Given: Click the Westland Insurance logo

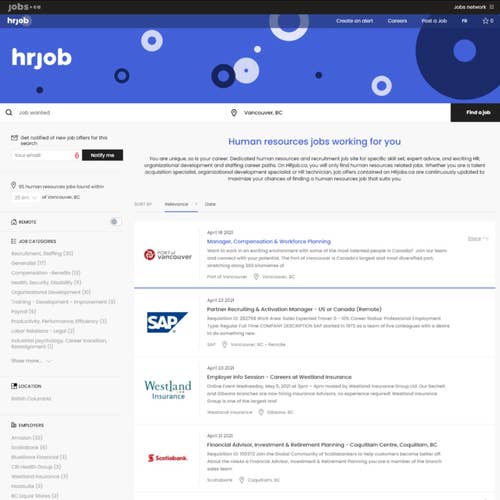Looking at the screenshot, I should coord(168,390).
